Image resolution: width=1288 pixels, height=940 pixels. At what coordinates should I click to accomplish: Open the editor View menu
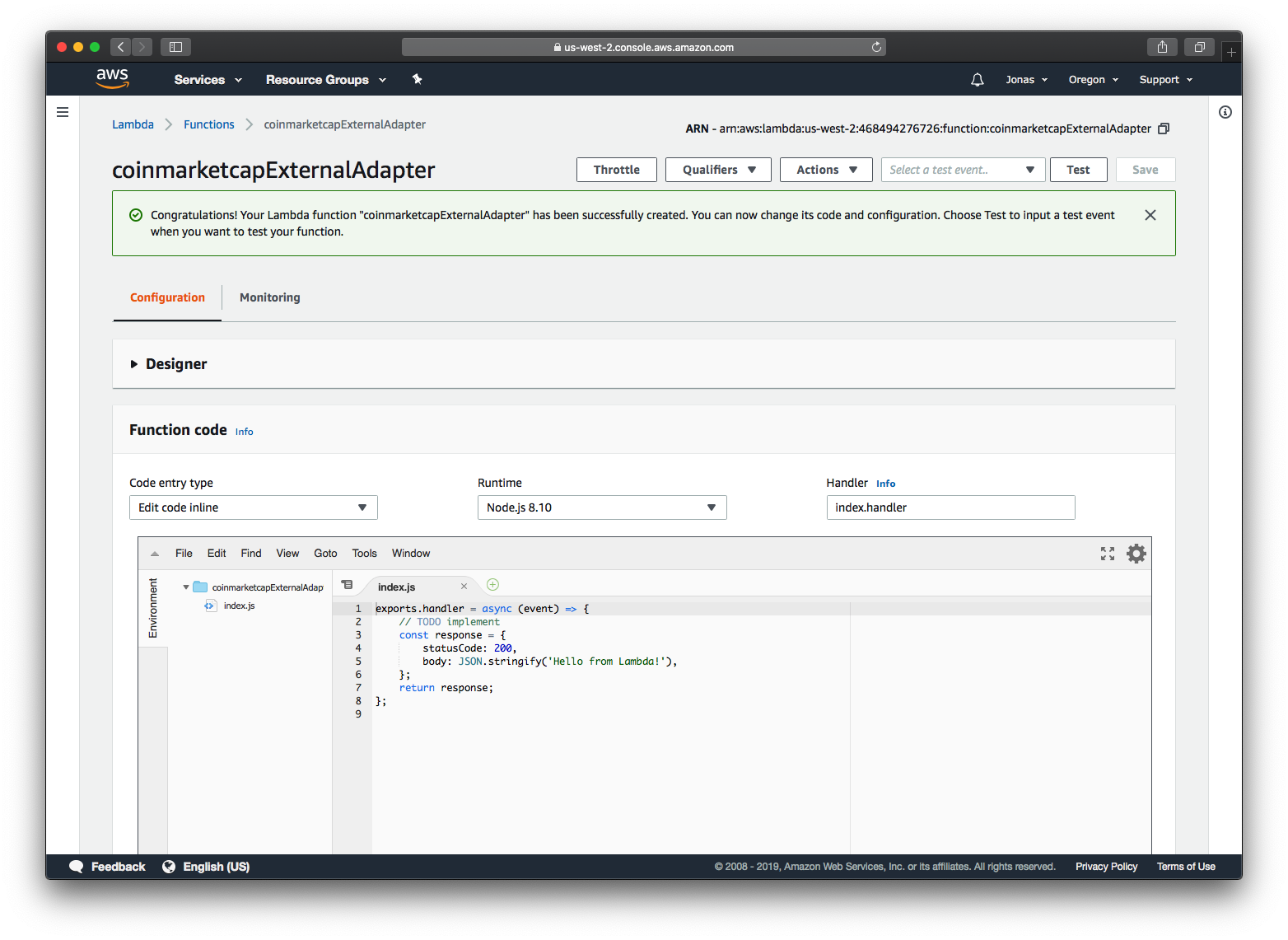[287, 554]
